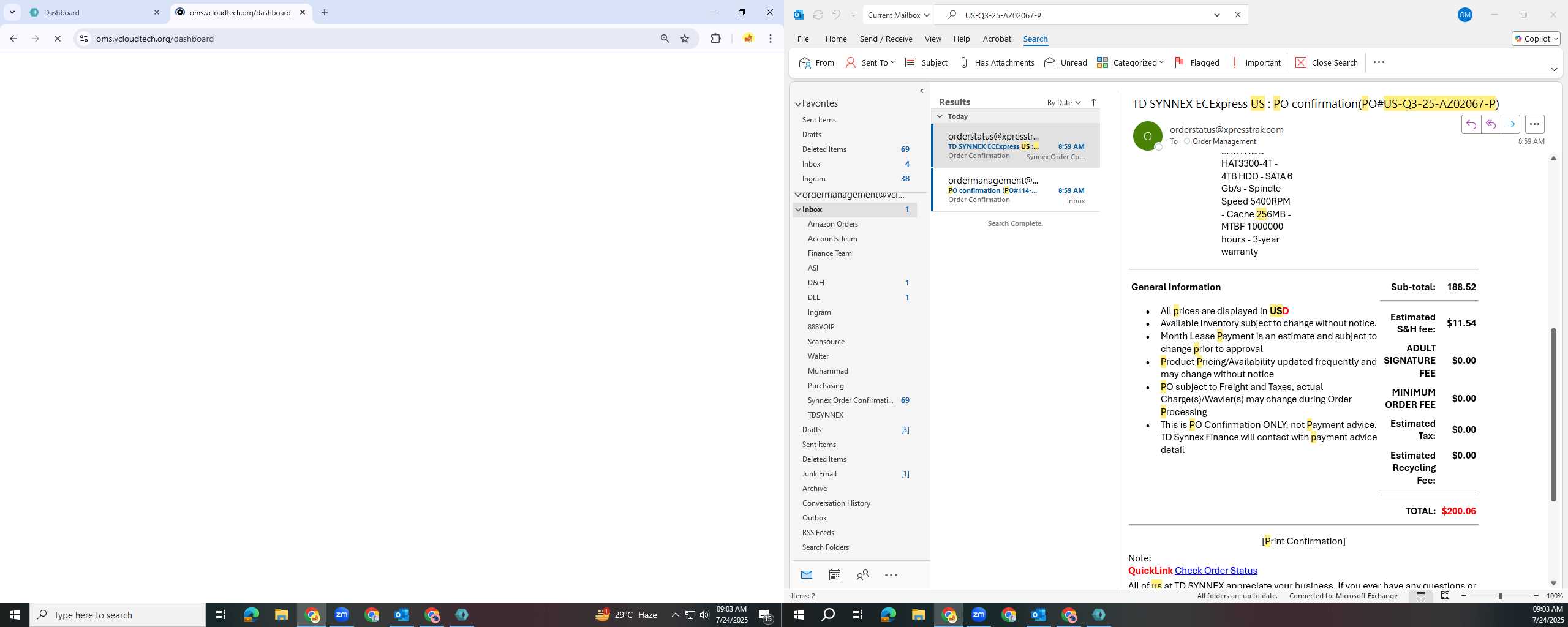Open the Windows Start button on left taskbar
The height and width of the screenshot is (627, 1568).
point(15,615)
